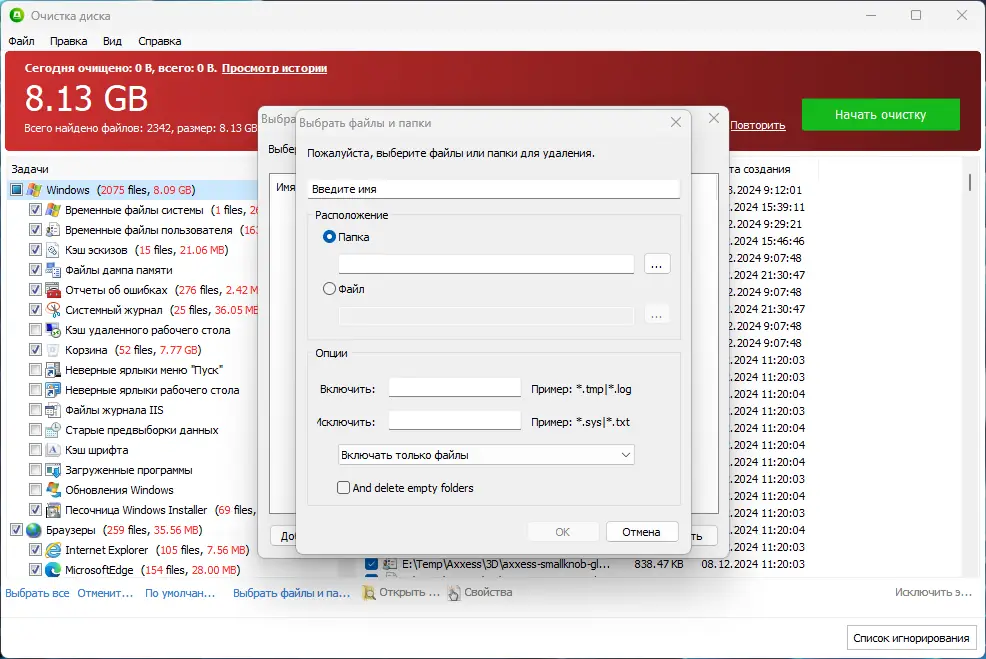The width and height of the screenshot is (986, 659).
Task: Click the Открыть folder icon in bottom toolbar
Action: [369, 592]
